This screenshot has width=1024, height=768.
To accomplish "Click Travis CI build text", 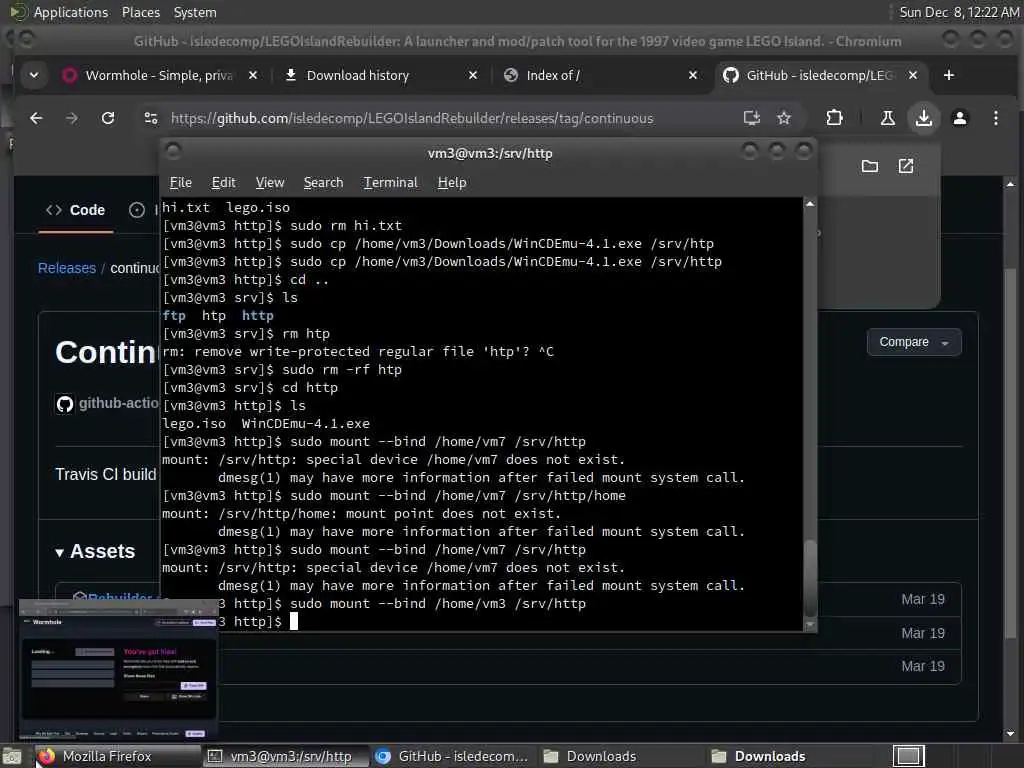I will [106, 474].
